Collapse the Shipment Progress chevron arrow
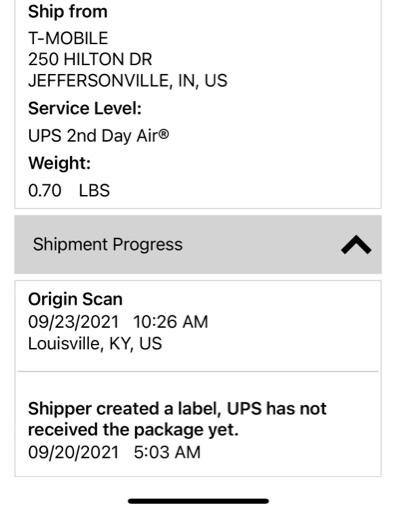The width and height of the screenshot is (397, 512). pyautogui.click(x=356, y=245)
